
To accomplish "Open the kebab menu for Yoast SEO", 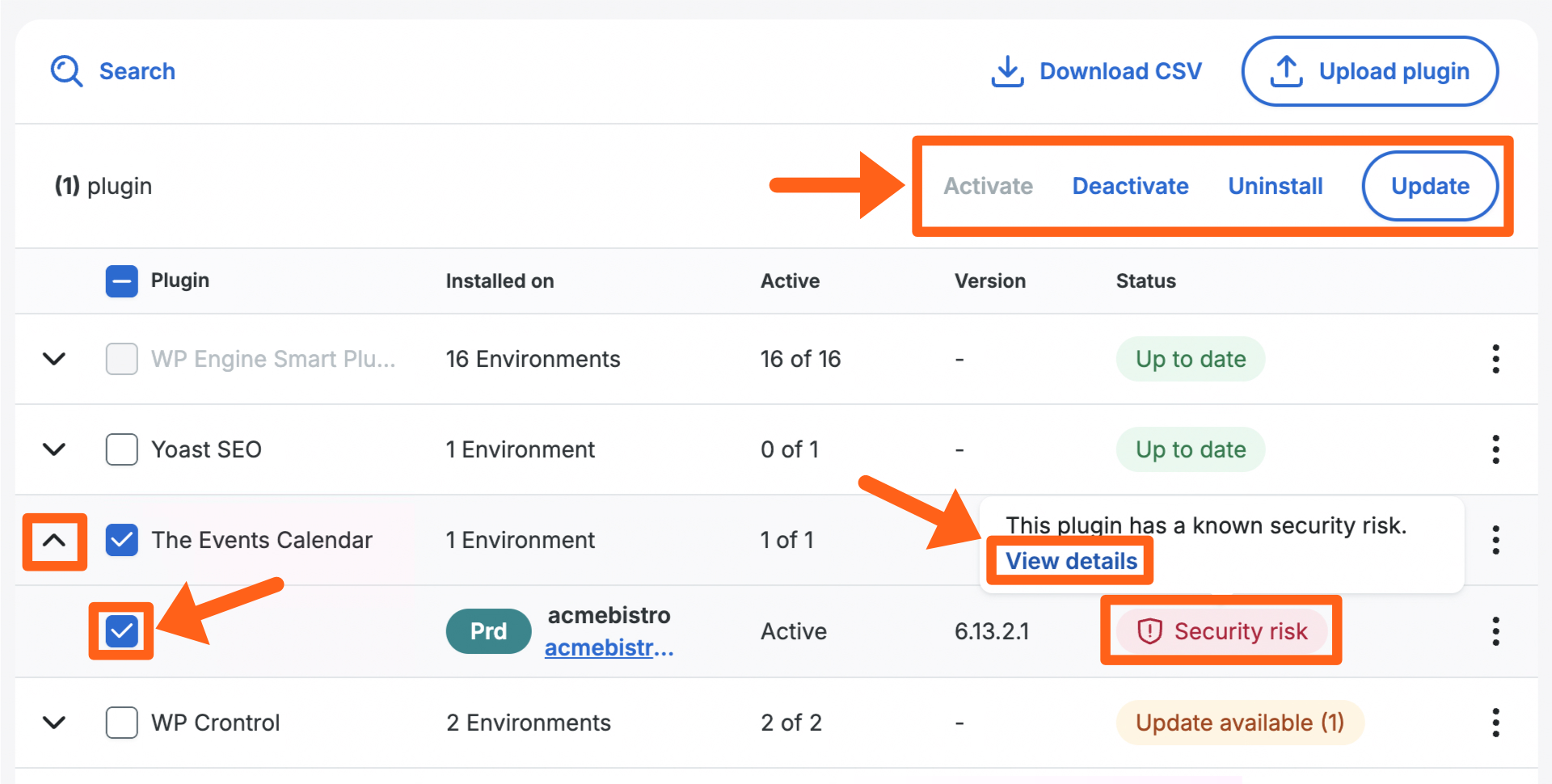I will click(1495, 449).
